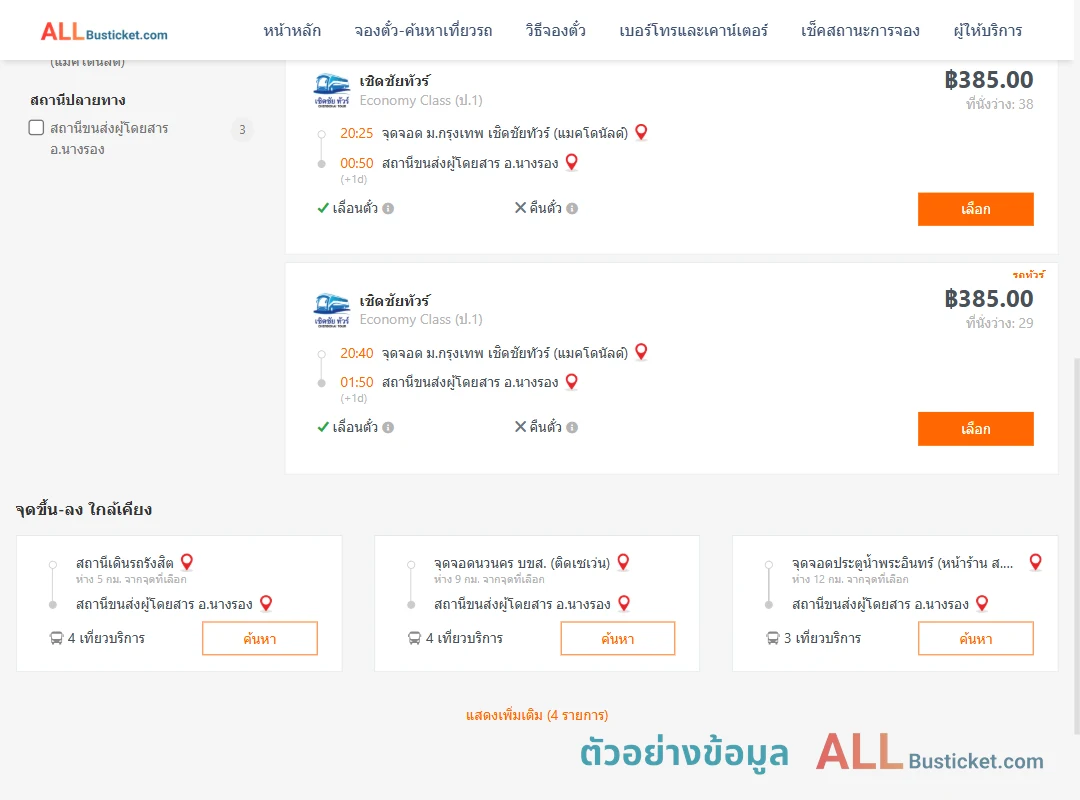The image size is (1080, 800).
Task: Open the หน้าหลัก menu item
Action: tap(292, 31)
